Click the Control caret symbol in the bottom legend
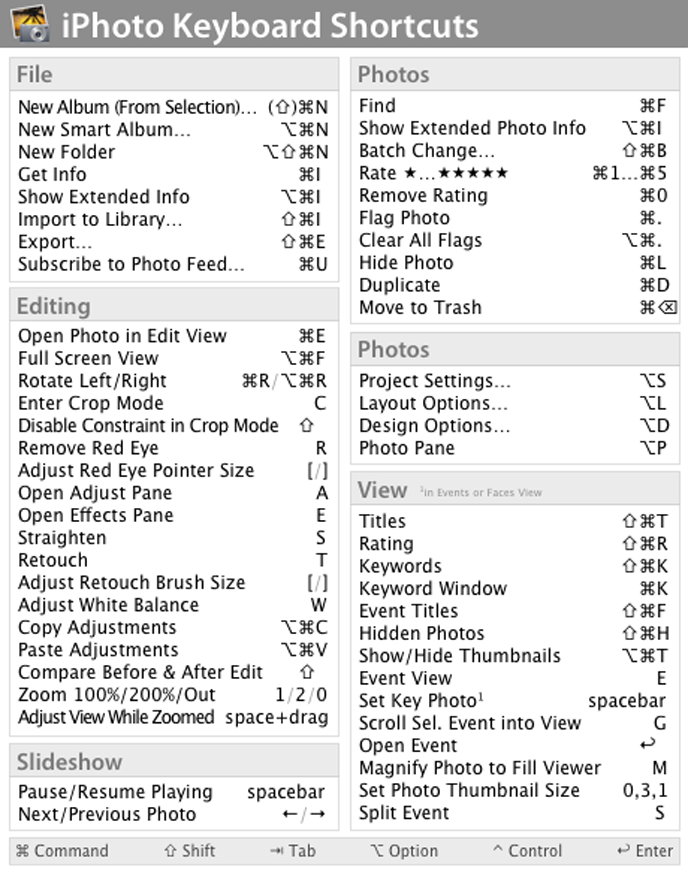688x873 pixels. tap(497, 851)
